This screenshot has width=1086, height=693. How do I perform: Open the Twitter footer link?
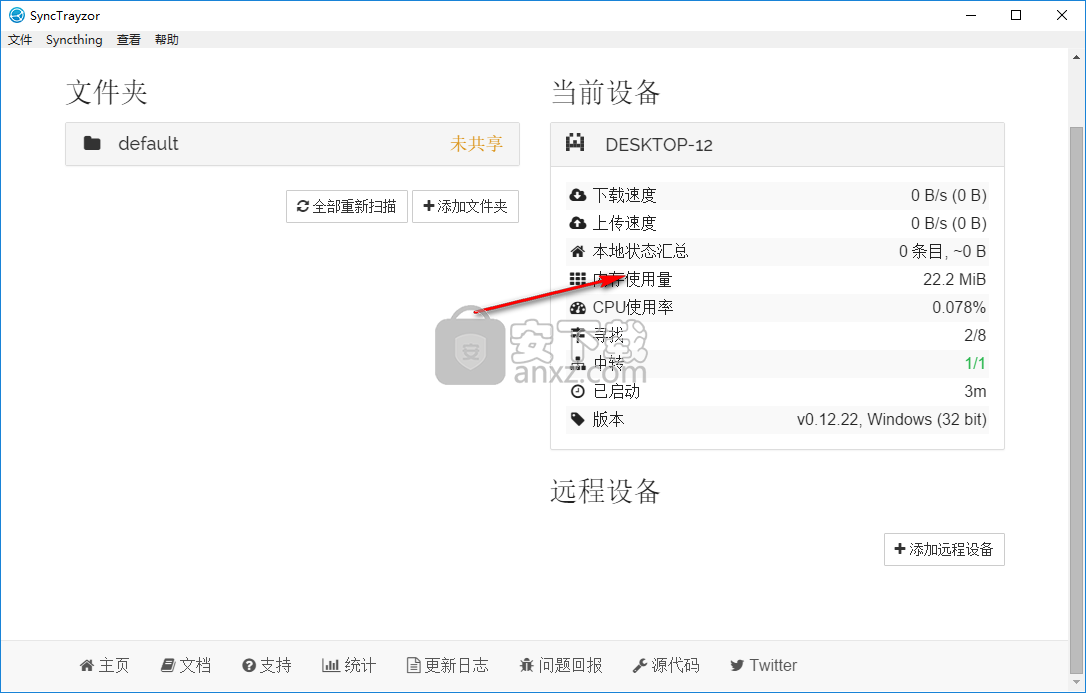click(x=763, y=666)
